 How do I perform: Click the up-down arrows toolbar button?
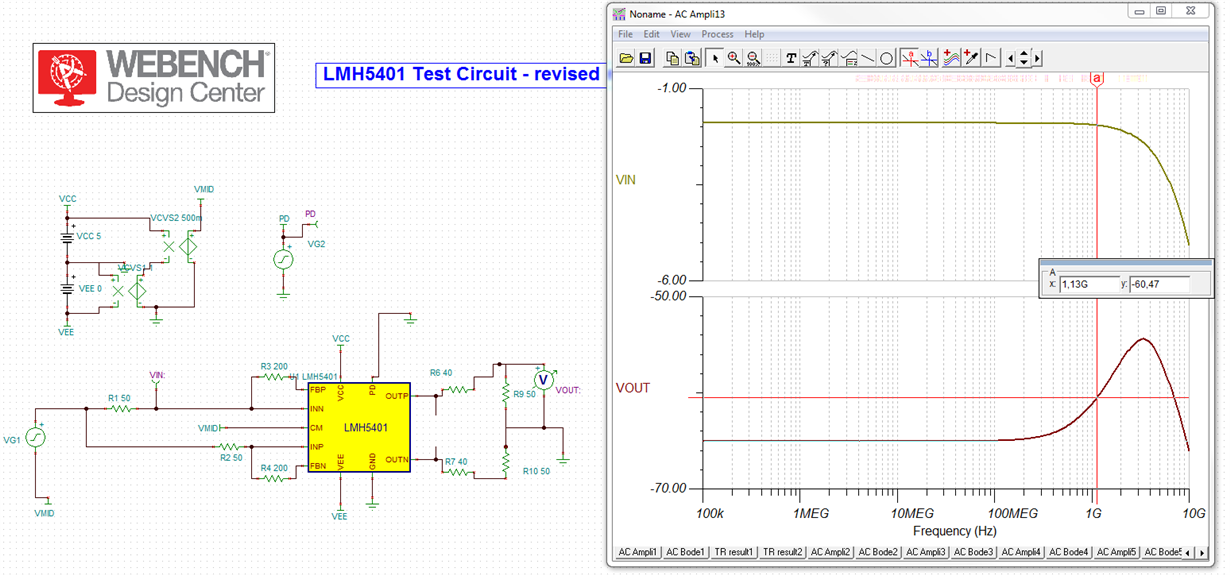(x=1024, y=58)
